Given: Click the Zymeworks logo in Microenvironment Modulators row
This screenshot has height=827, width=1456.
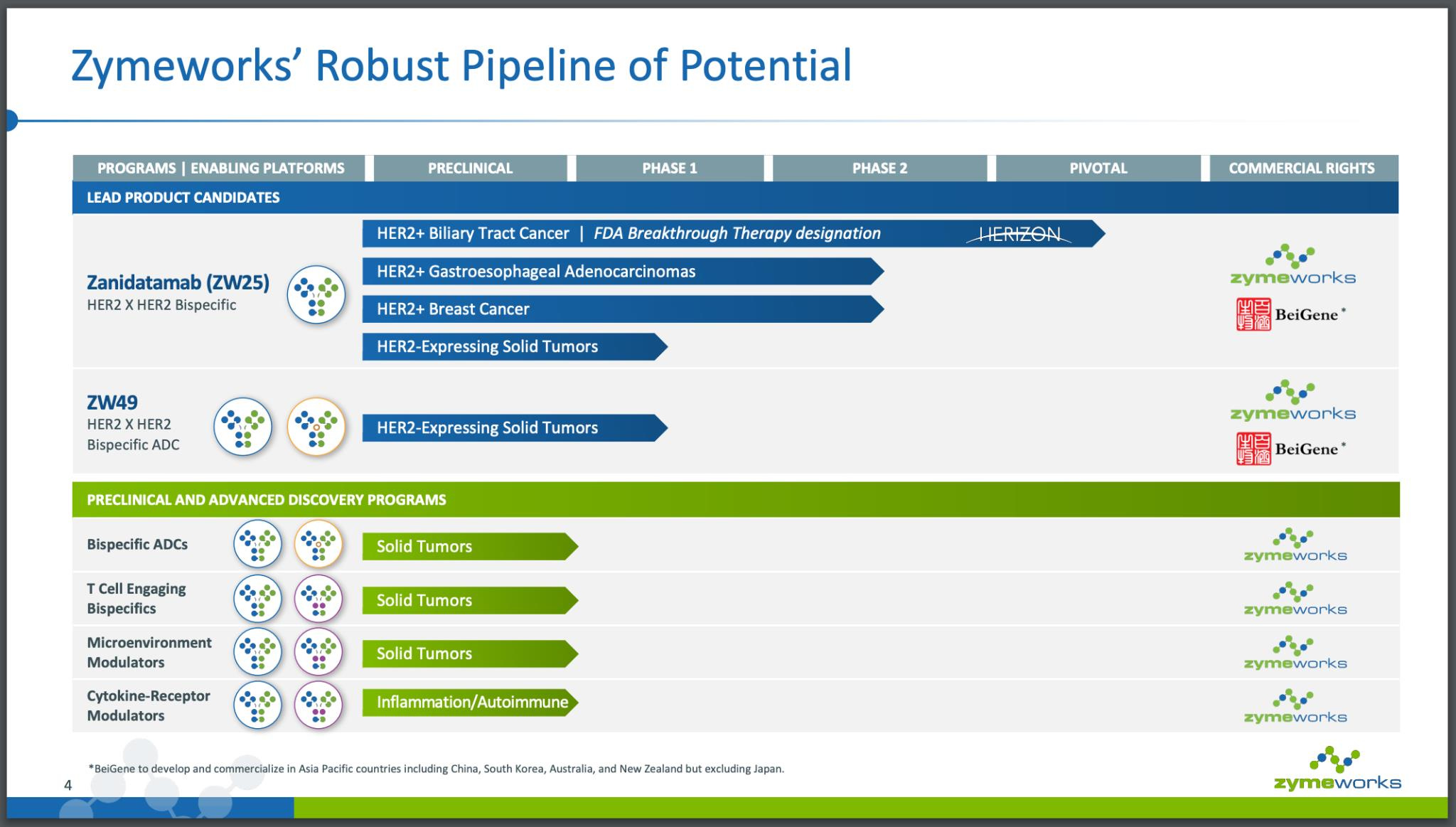Looking at the screenshot, I should (1295, 653).
